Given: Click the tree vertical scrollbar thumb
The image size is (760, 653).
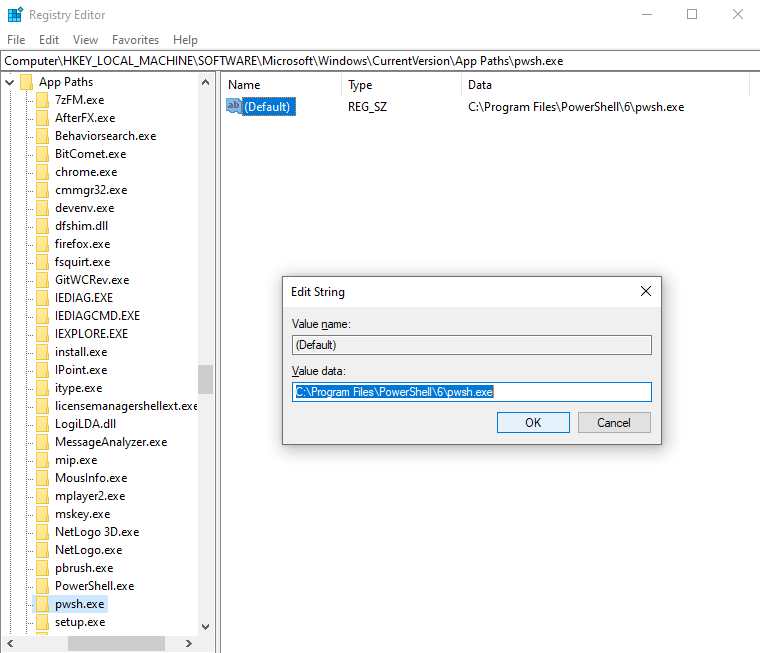Looking at the screenshot, I should 206,380.
